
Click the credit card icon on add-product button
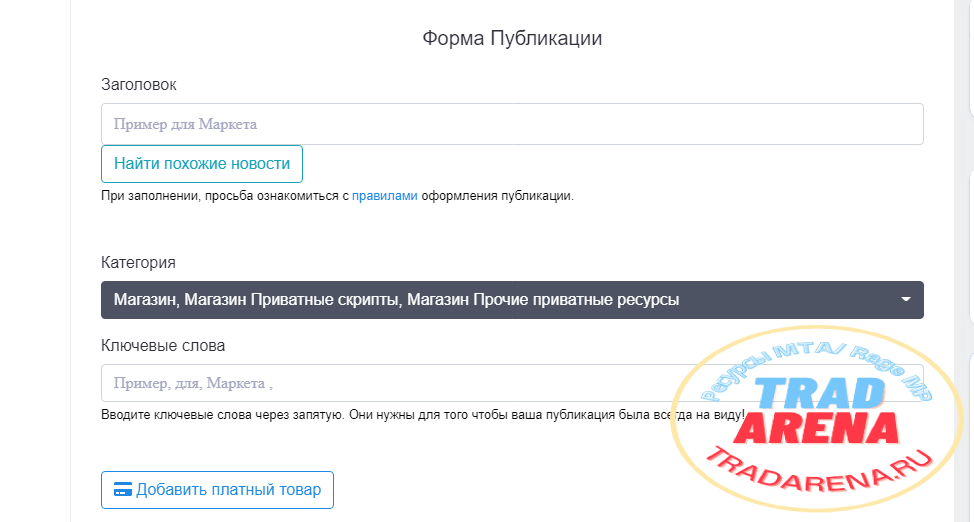123,490
